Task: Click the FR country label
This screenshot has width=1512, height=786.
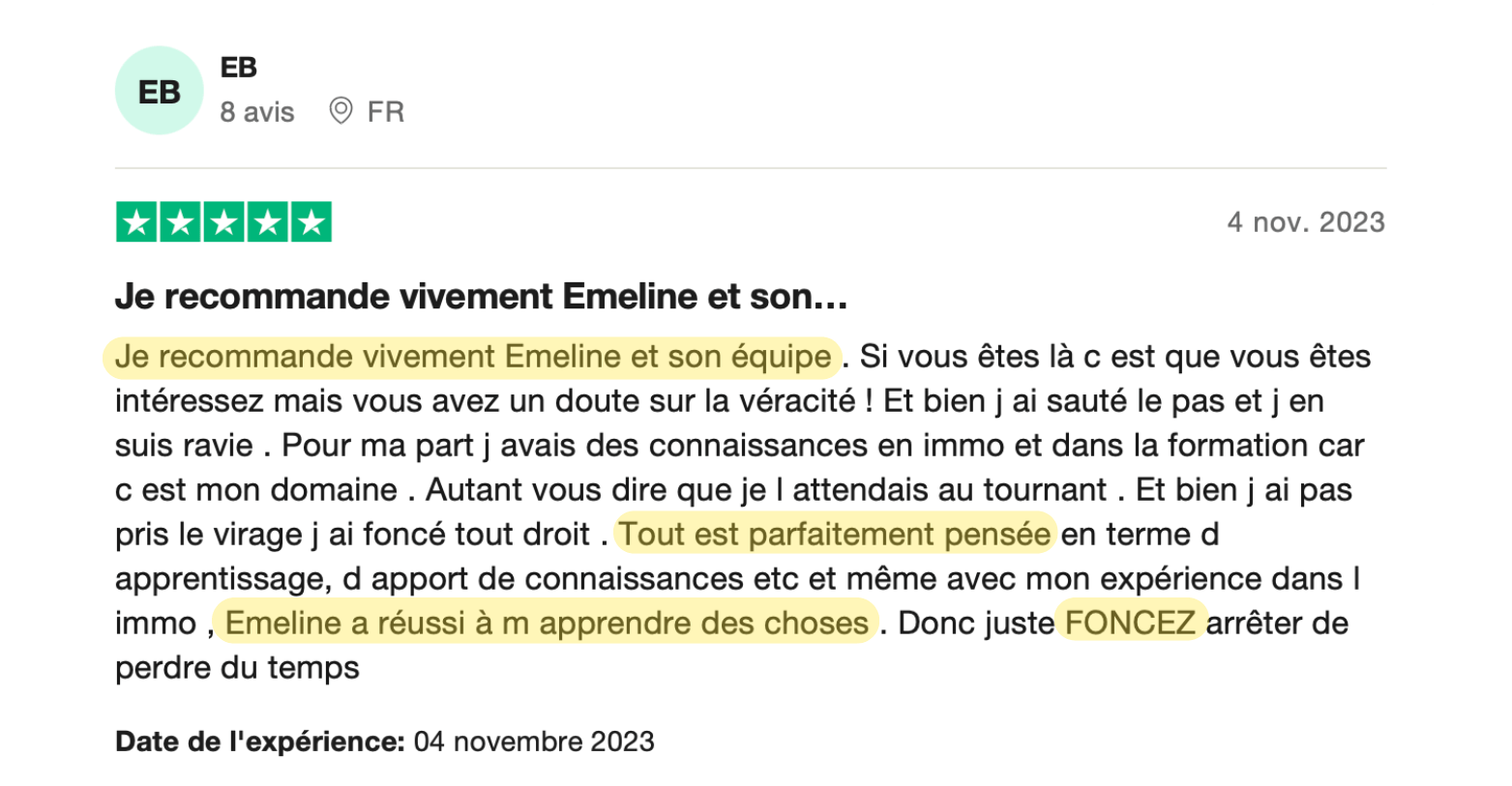Action: click(385, 112)
